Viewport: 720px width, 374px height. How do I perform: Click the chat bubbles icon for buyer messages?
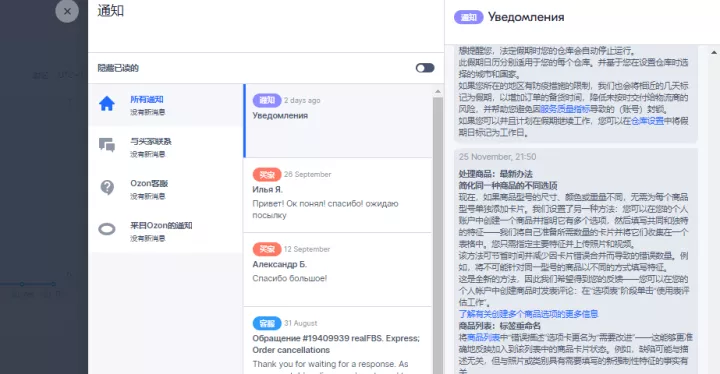click(x=107, y=145)
